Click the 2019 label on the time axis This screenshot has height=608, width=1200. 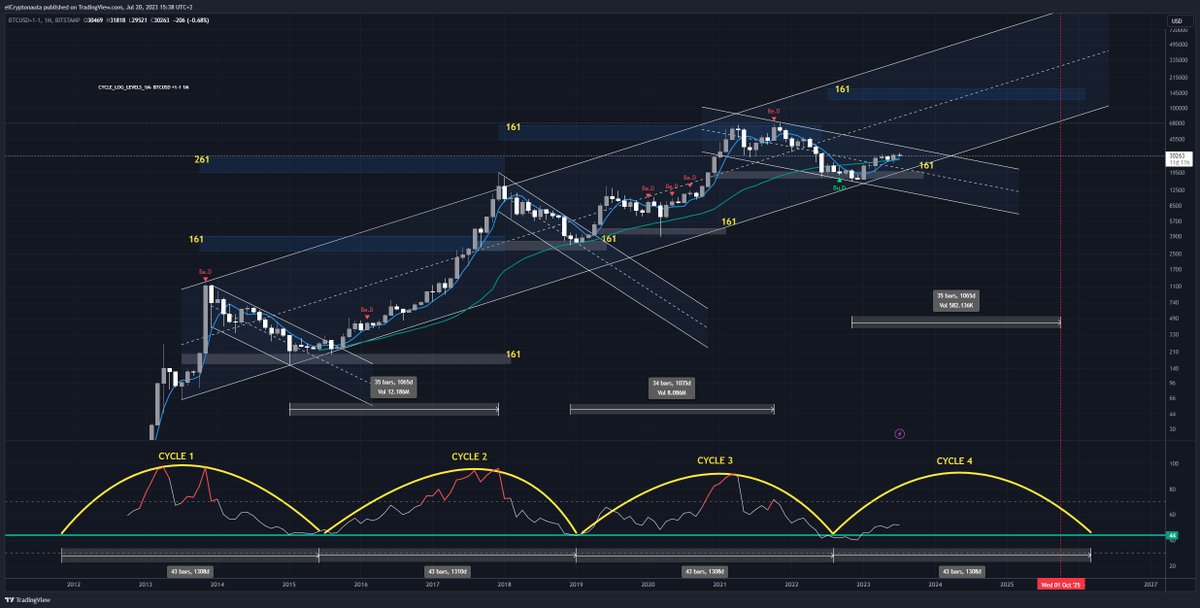point(576,584)
